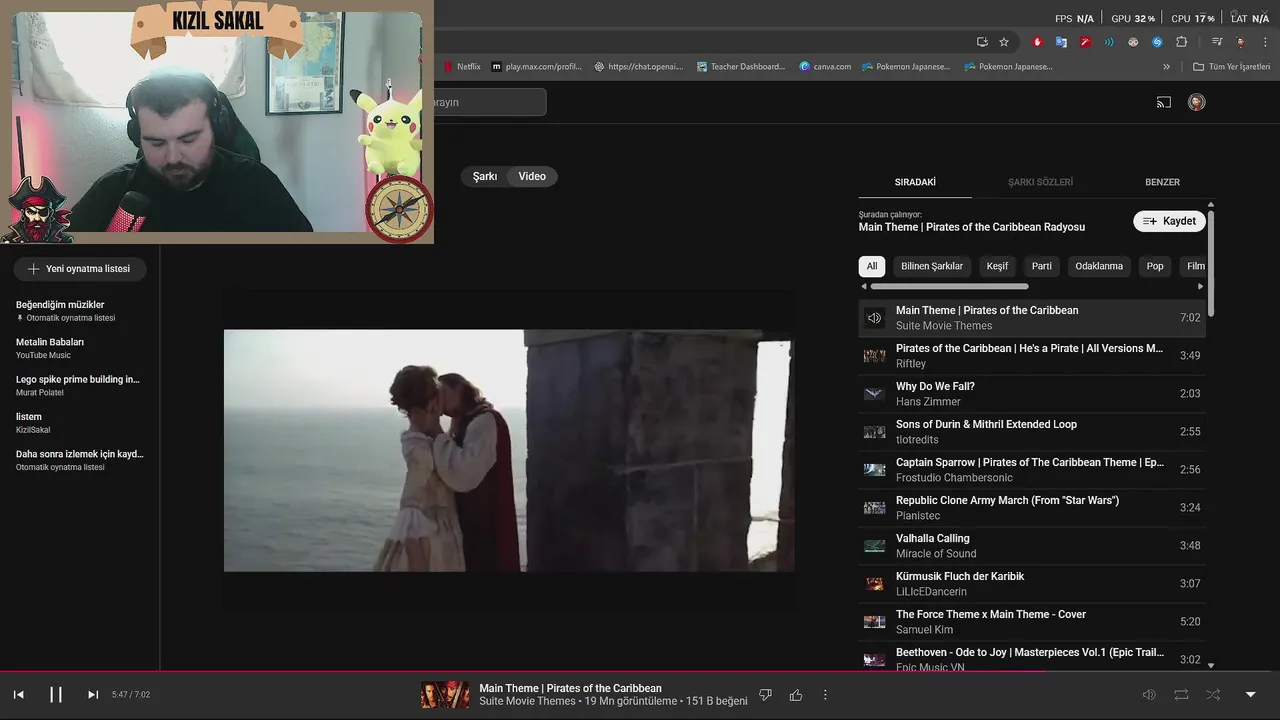
Task: Open the listem playlist
Action: coord(80,422)
